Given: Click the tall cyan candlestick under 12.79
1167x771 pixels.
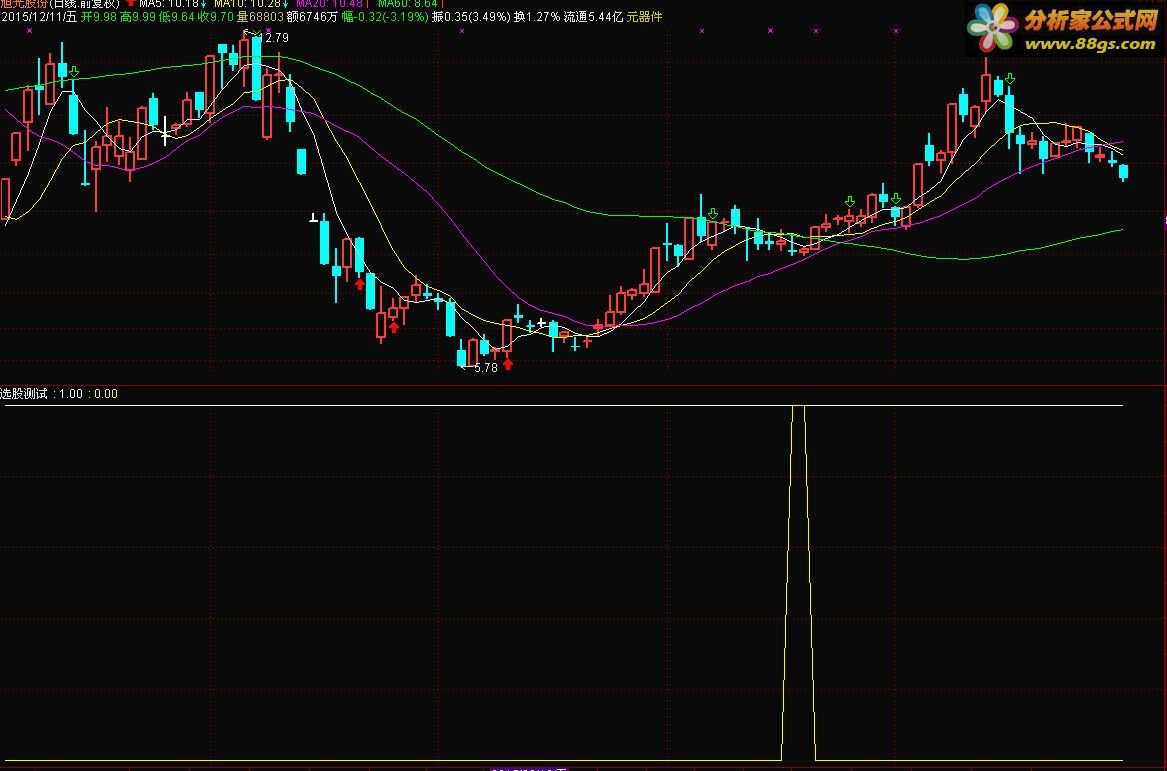Looking at the screenshot, I should [257, 68].
